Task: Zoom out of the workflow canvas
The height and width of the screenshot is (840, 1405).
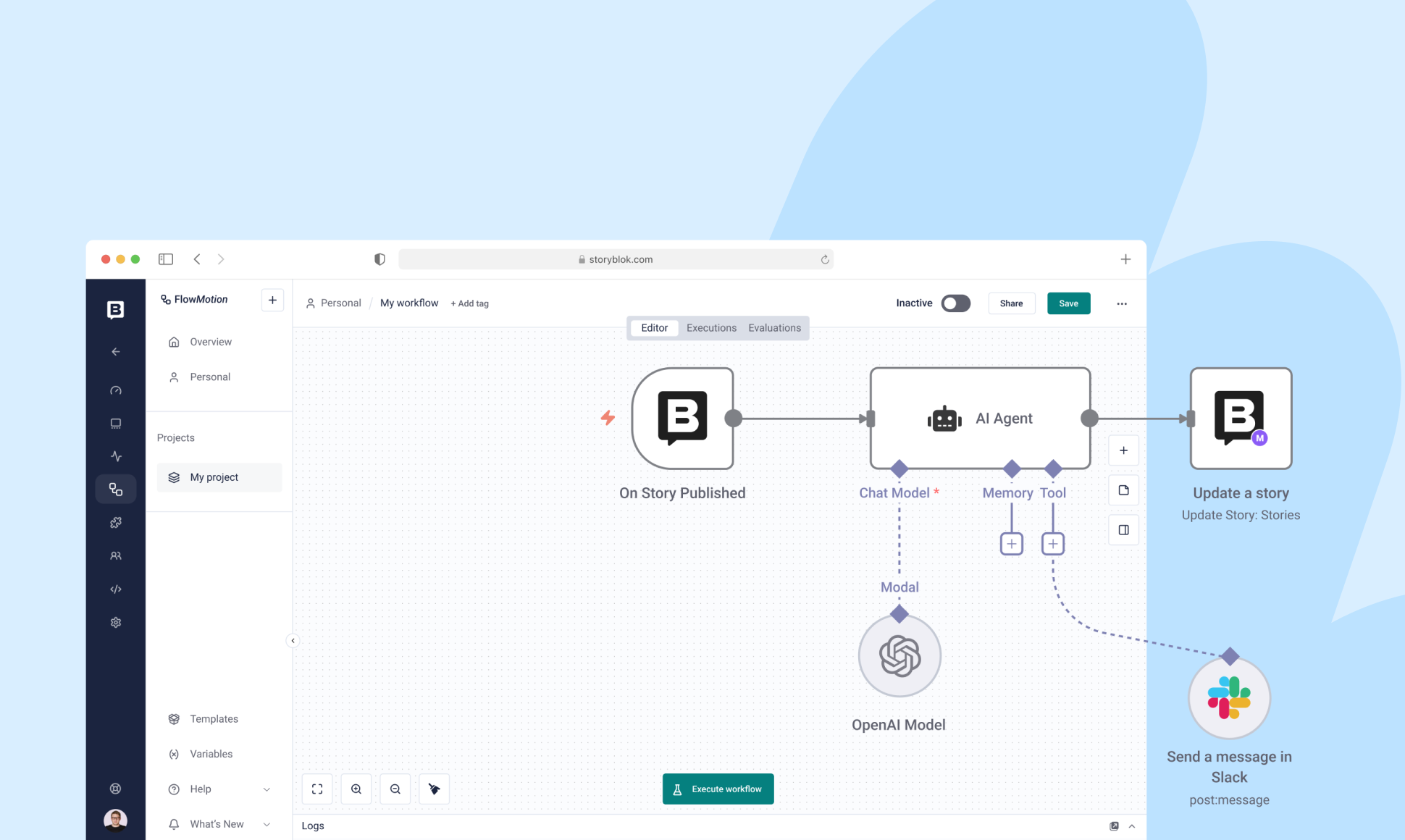Action: [395, 789]
